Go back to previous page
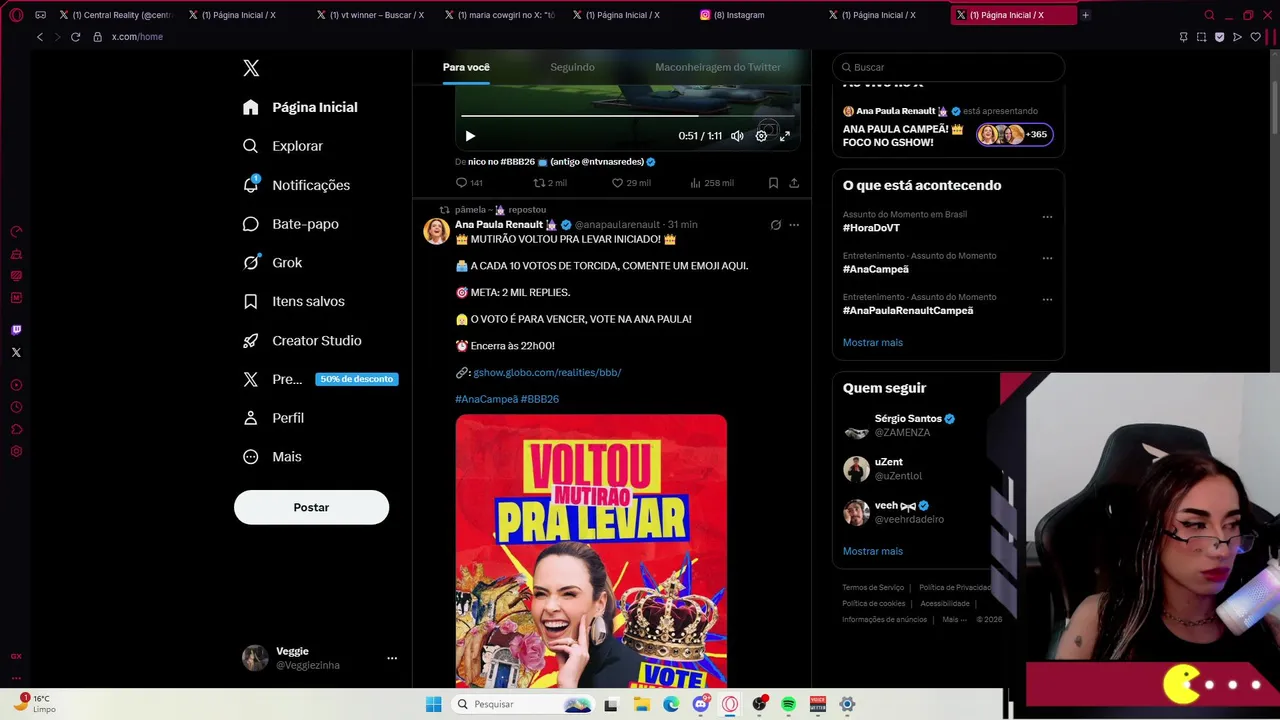1280x720 pixels. pyautogui.click(x=40, y=37)
